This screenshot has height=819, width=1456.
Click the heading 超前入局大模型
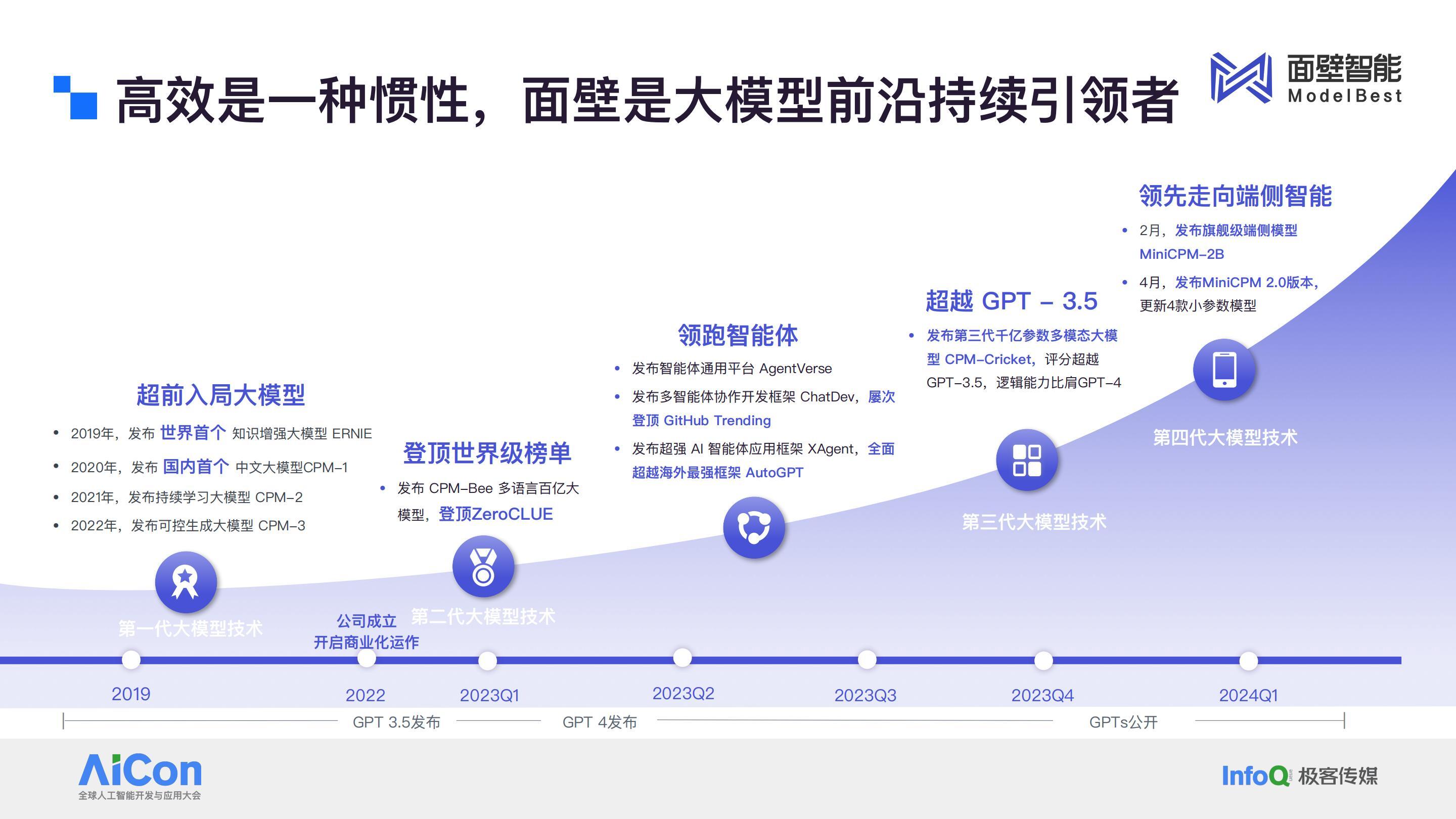point(220,394)
